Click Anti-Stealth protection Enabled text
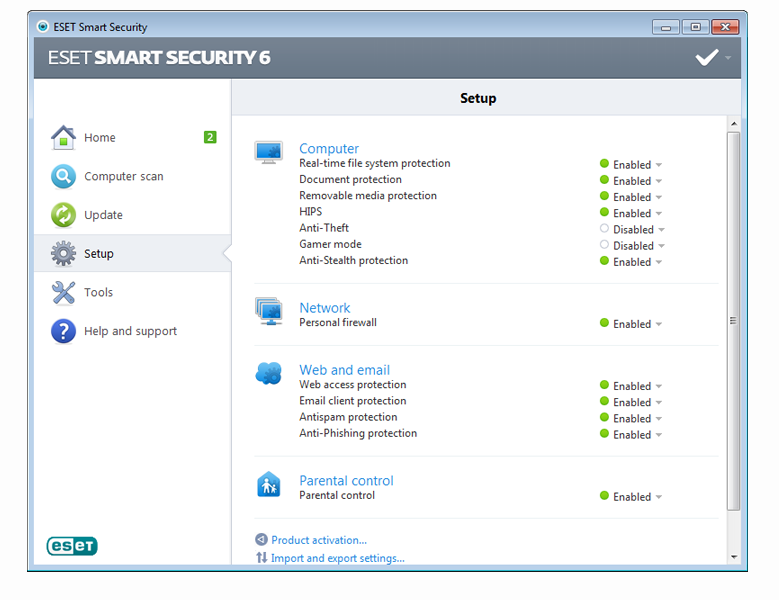Image resolution: width=779 pixels, height=600 pixels. pos(632,262)
